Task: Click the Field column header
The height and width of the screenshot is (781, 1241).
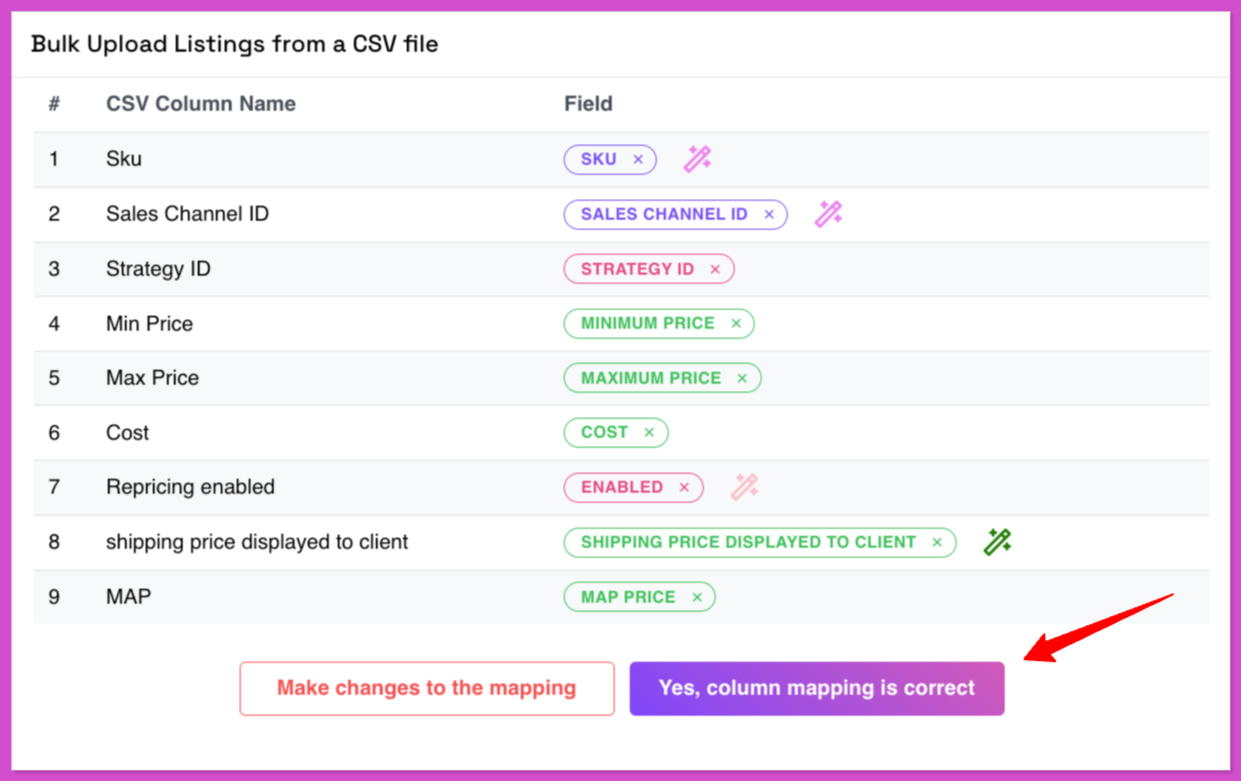Action: coord(588,103)
